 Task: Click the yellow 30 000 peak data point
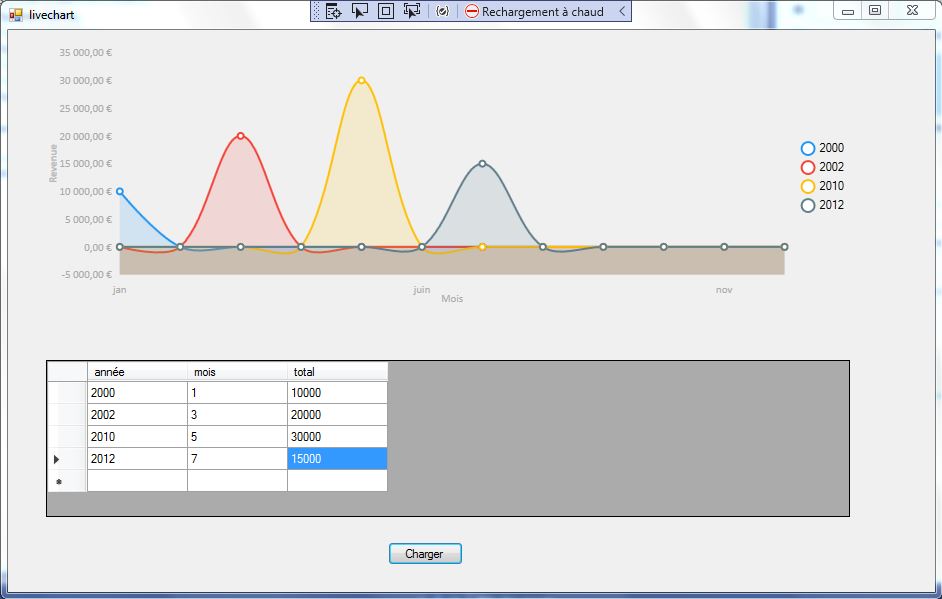[x=361, y=80]
